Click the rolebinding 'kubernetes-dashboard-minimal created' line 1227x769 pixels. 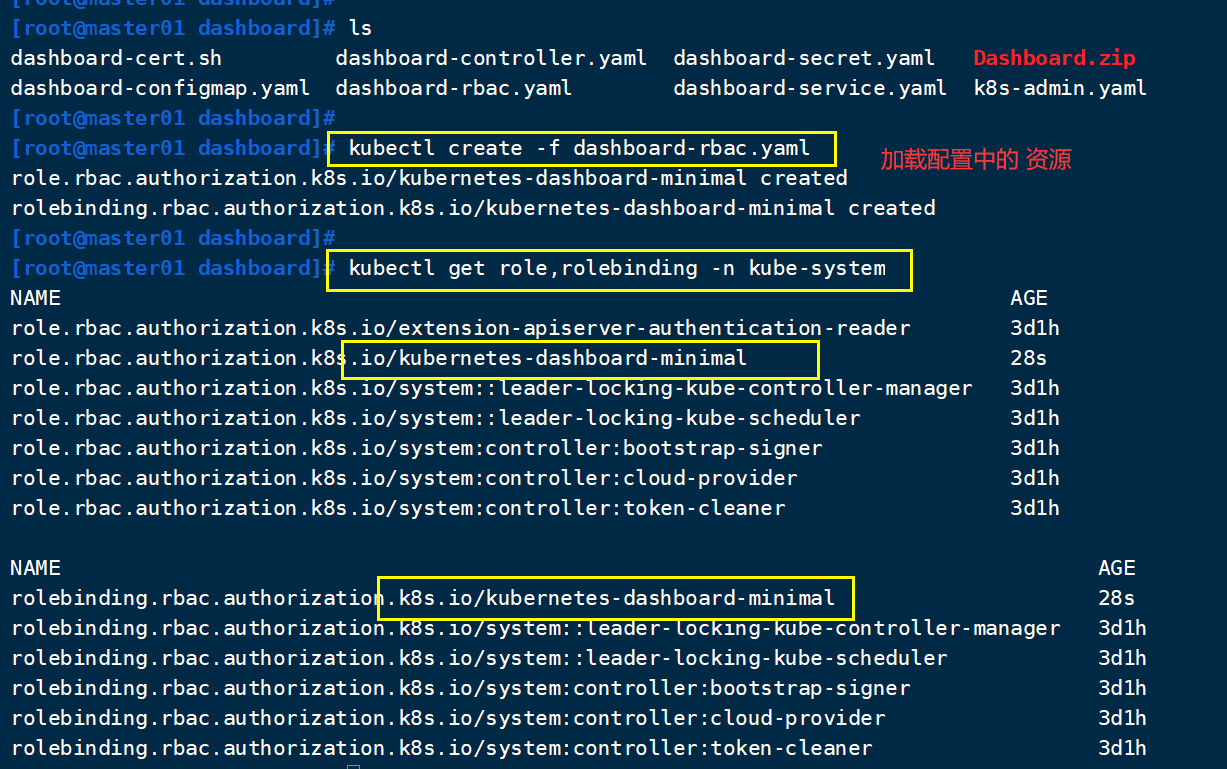pos(473,208)
